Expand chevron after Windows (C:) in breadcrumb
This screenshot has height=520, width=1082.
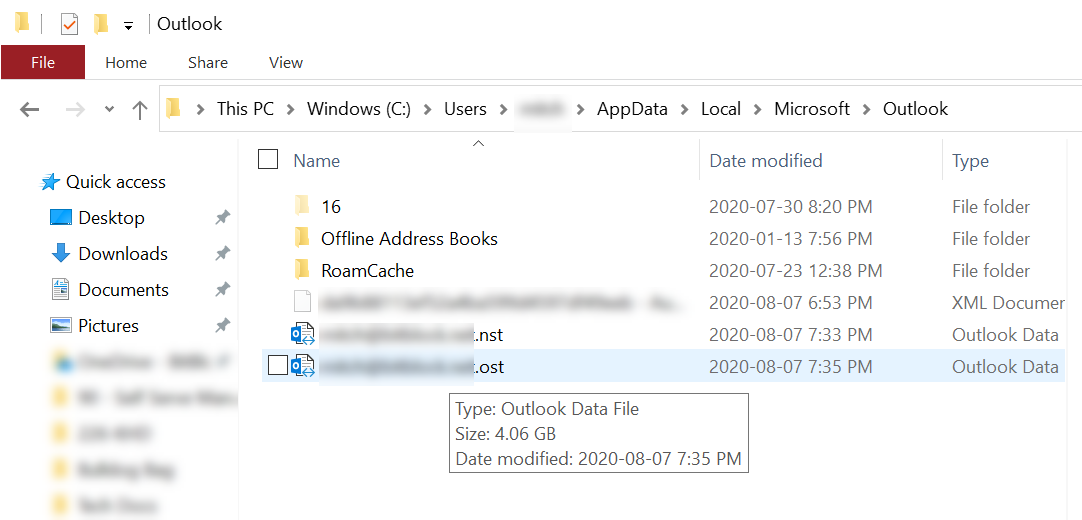click(x=428, y=109)
